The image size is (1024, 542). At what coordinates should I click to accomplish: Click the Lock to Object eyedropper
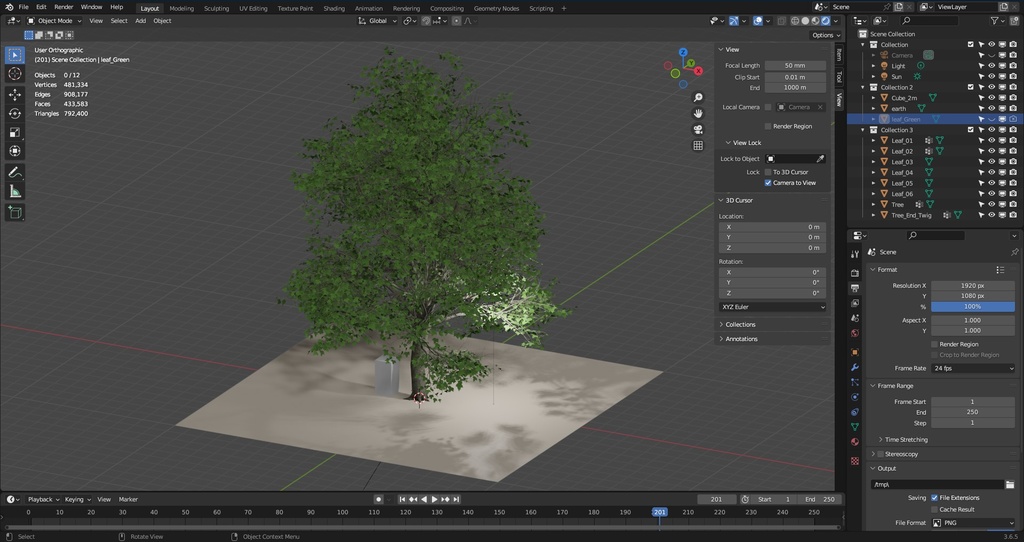820,159
